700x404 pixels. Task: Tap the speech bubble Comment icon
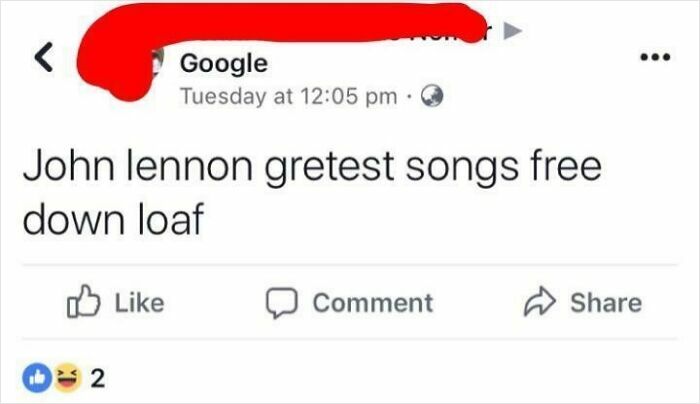coord(282,303)
